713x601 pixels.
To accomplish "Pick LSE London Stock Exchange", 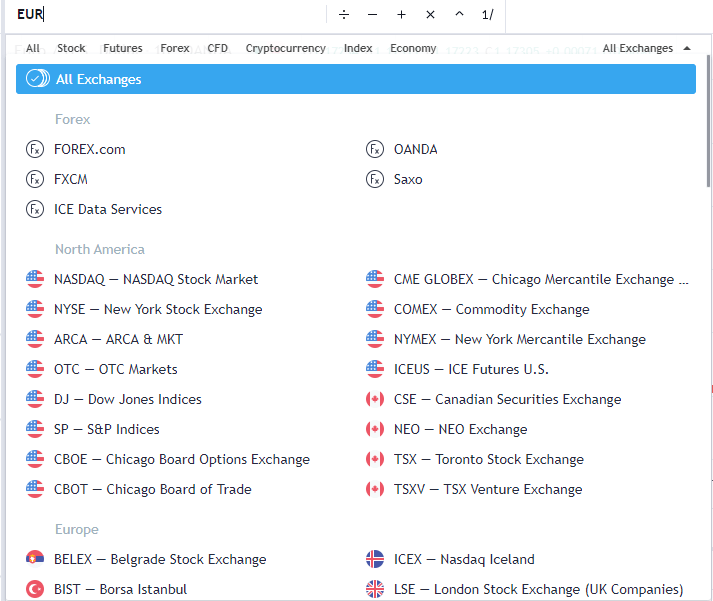I will click(538, 589).
